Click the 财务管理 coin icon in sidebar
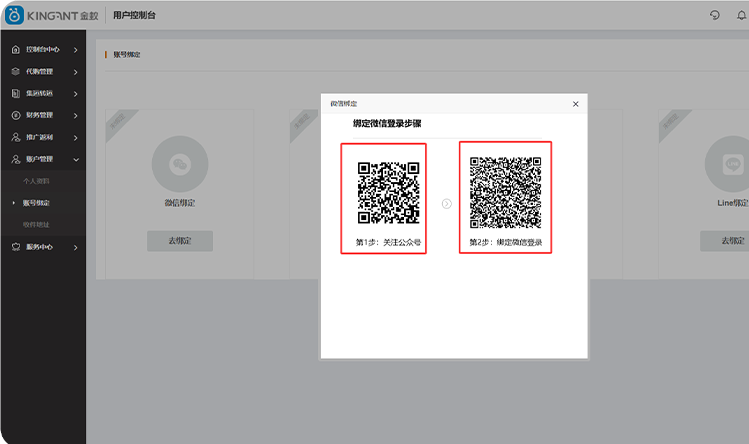 pyautogui.click(x=15, y=115)
